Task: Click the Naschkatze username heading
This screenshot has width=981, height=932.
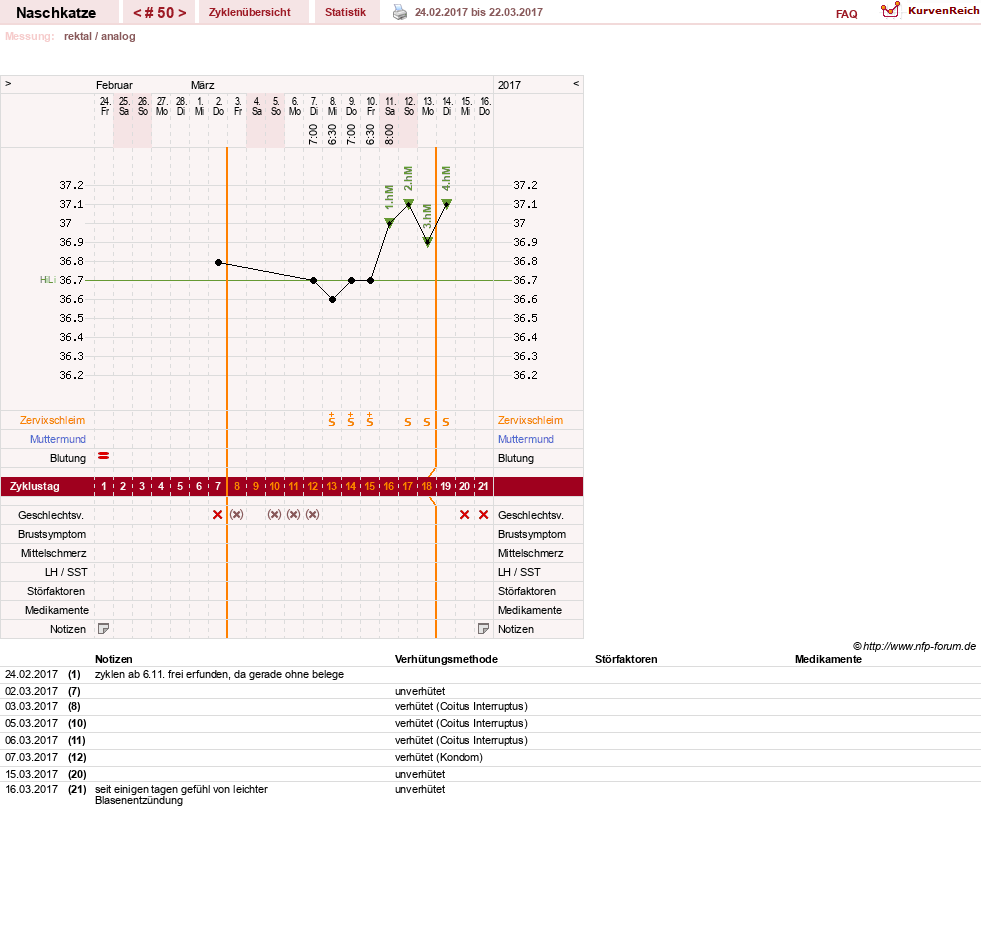Action: [x=56, y=13]
